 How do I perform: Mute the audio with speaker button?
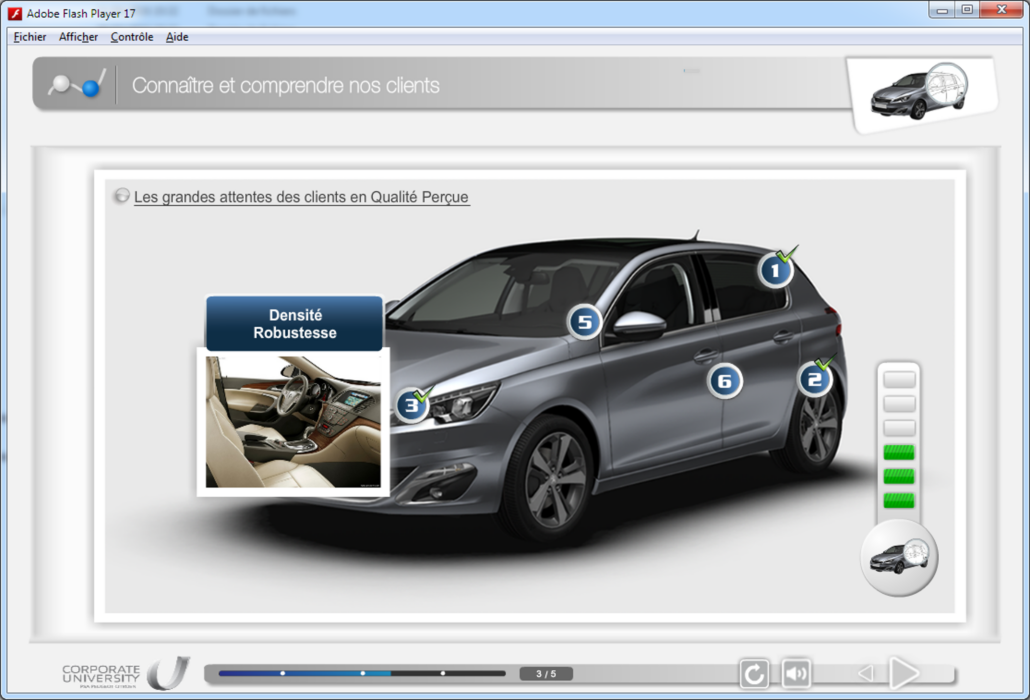(x=796, y=673)
